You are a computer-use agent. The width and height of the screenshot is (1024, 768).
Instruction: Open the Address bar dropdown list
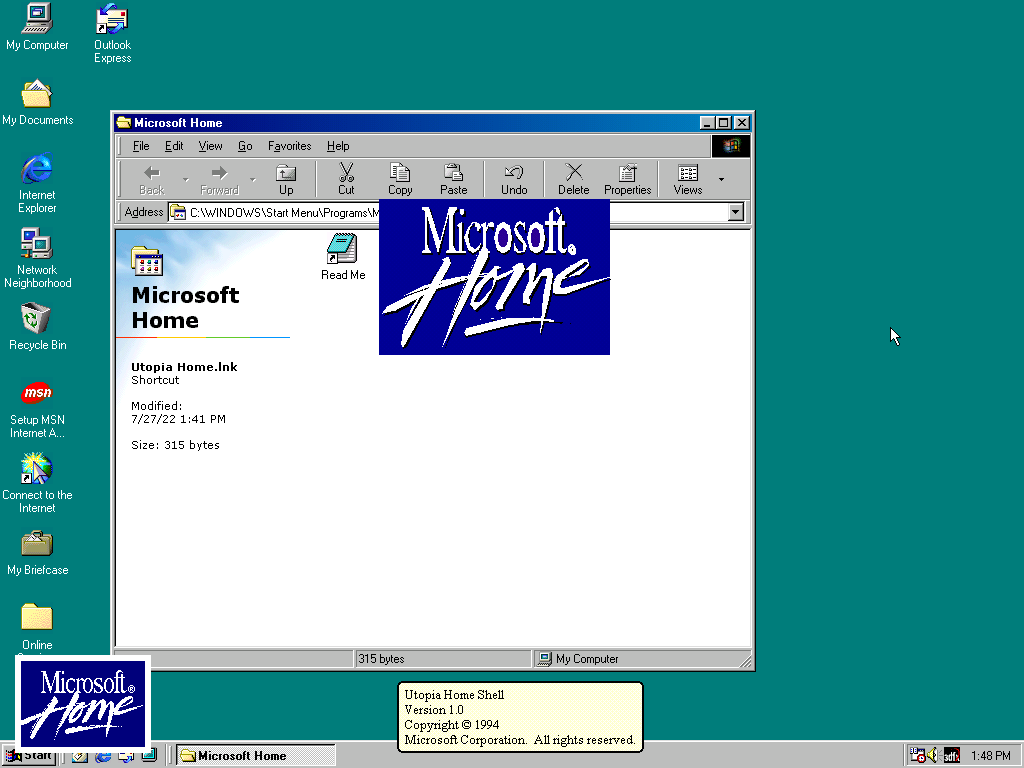click(736, 212)
